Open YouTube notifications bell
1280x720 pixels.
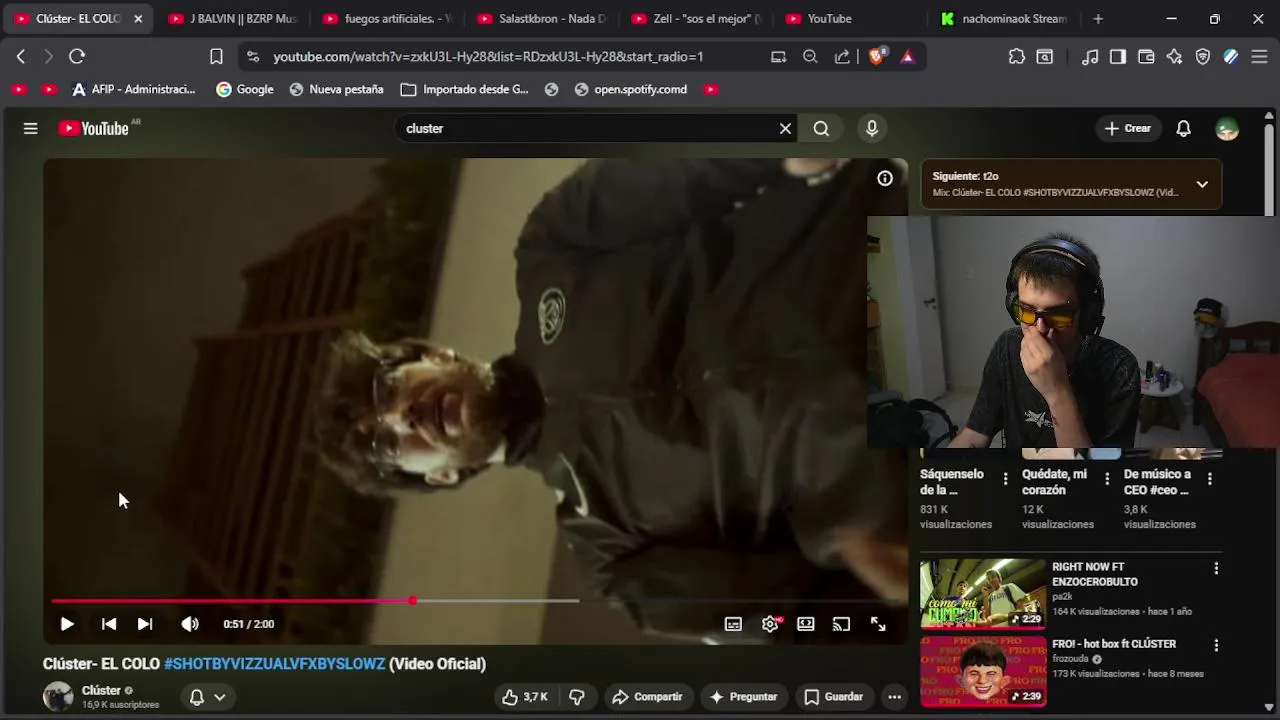click(x=1183, y=128)
